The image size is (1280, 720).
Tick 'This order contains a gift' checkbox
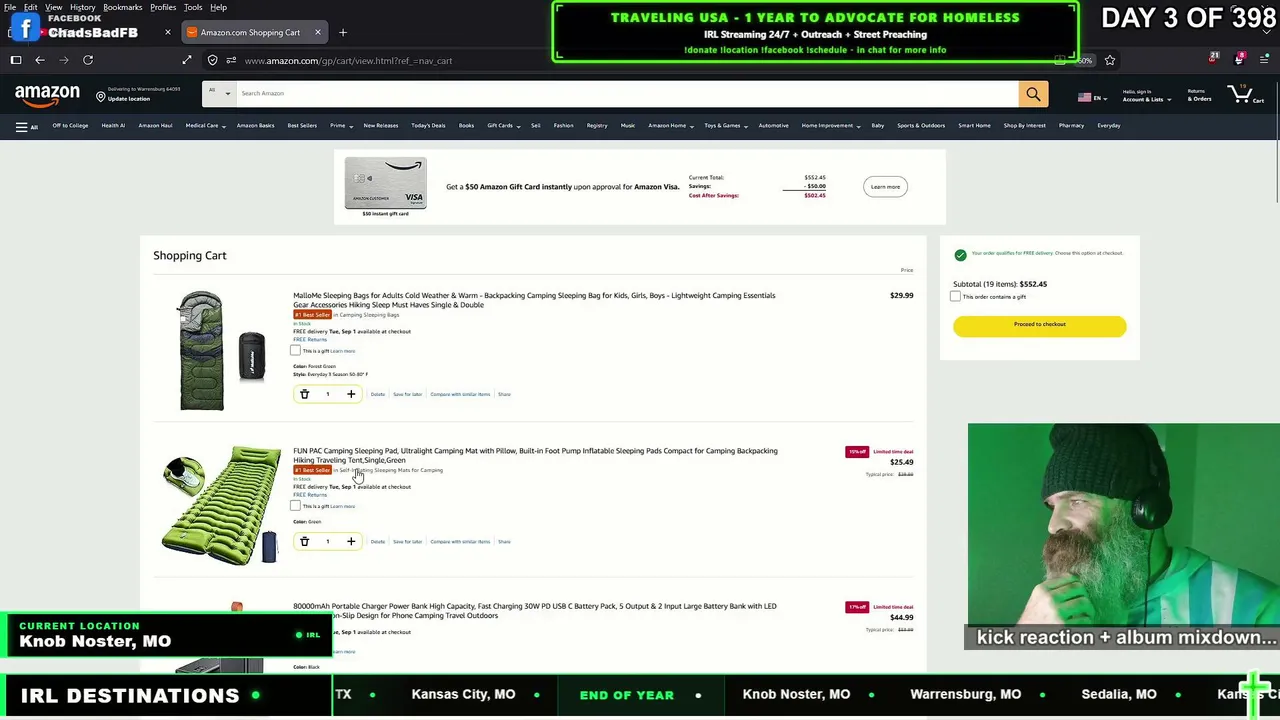[x=955, y=297]
